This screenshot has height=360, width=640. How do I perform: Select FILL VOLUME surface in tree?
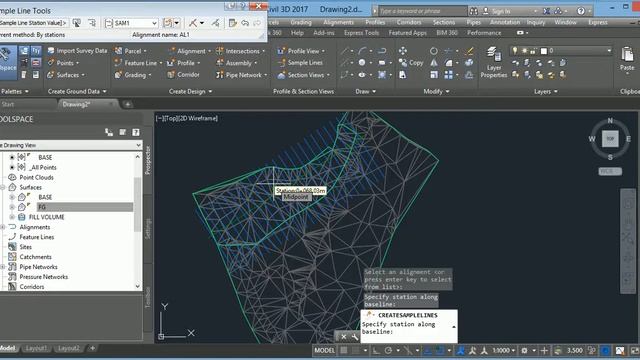coord(47,217)
